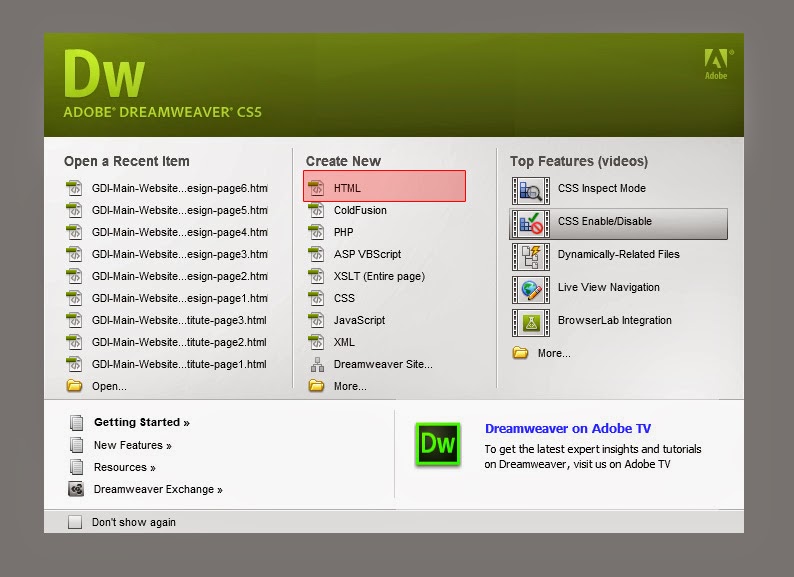Image resolution: width=794 pixels, height=577 pixels.
Task: Open More... under Create New
Action: 350,386
